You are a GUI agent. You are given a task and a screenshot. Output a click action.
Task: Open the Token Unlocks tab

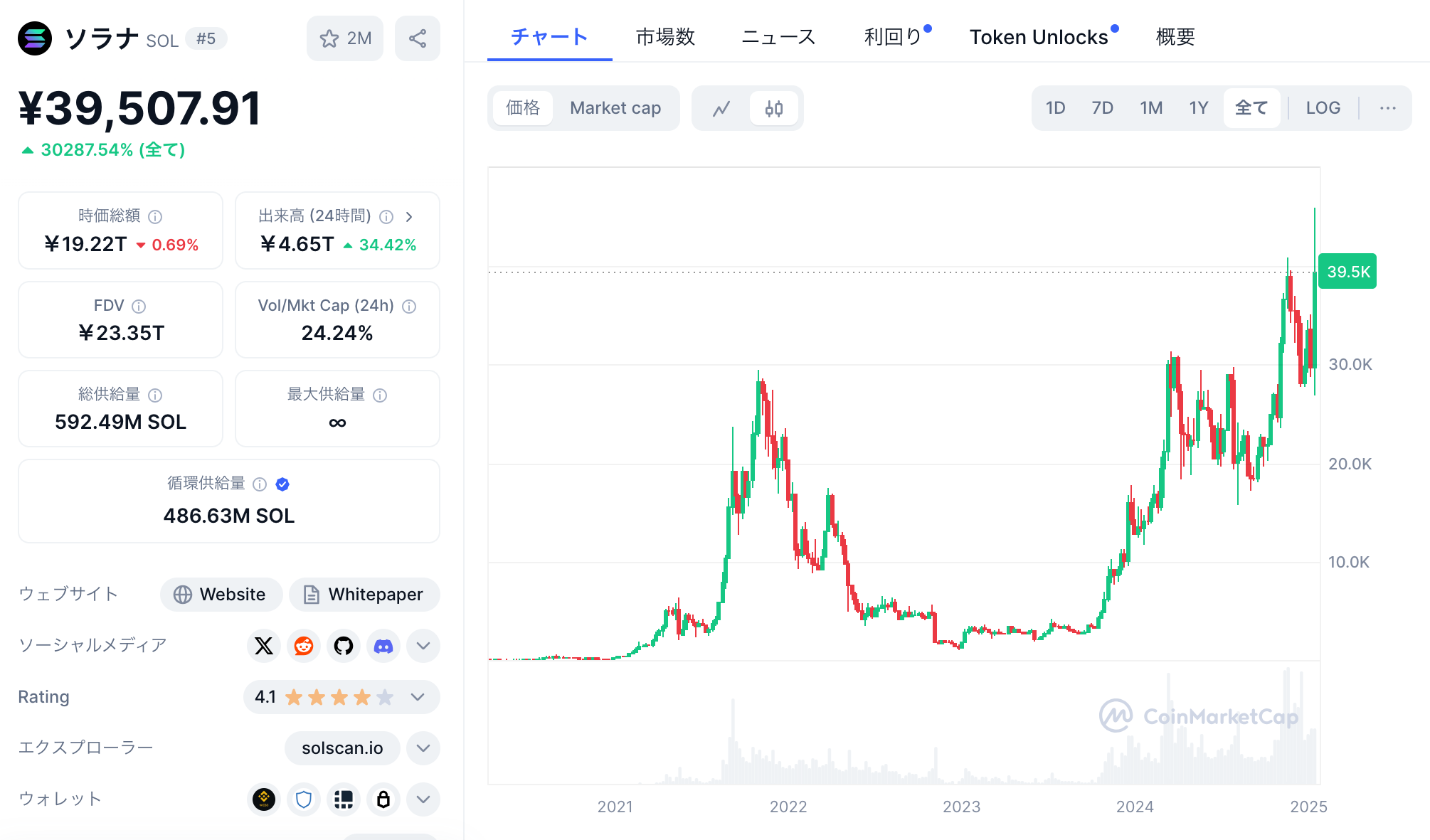click(x=1039, y=37)
